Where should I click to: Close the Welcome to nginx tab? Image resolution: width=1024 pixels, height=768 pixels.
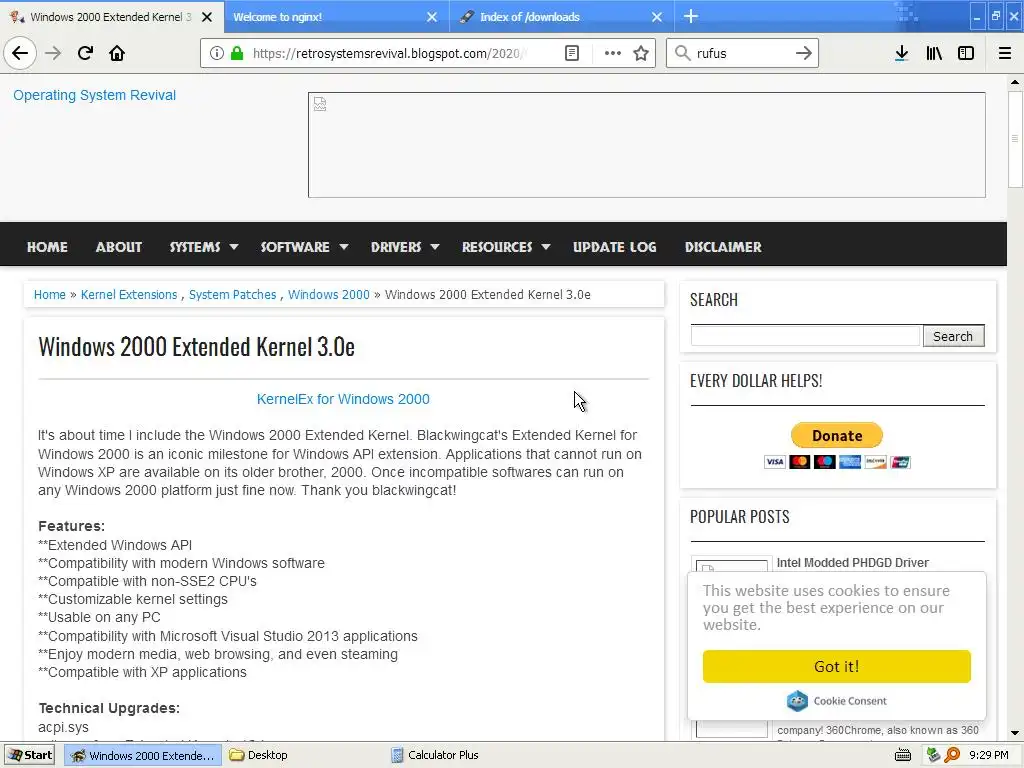pos(432,17)
